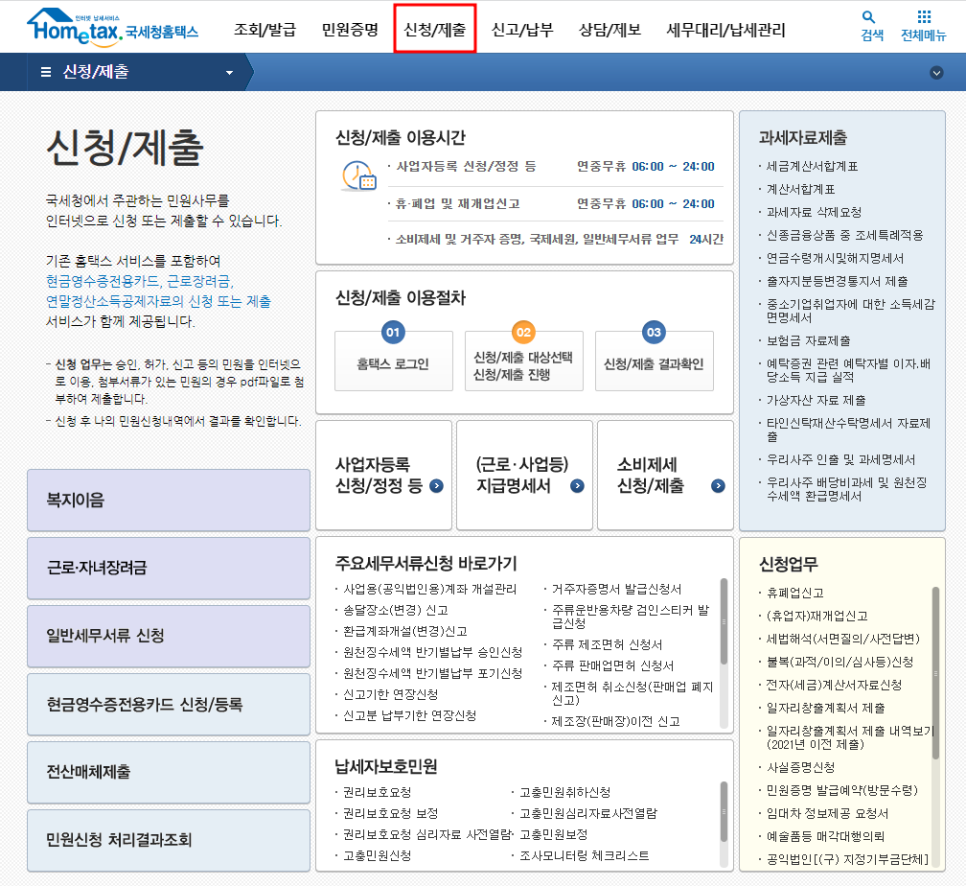Select the 신청/제출 결과확인 step box
This screenshot has width=966, height=886.
coord(654,362)
